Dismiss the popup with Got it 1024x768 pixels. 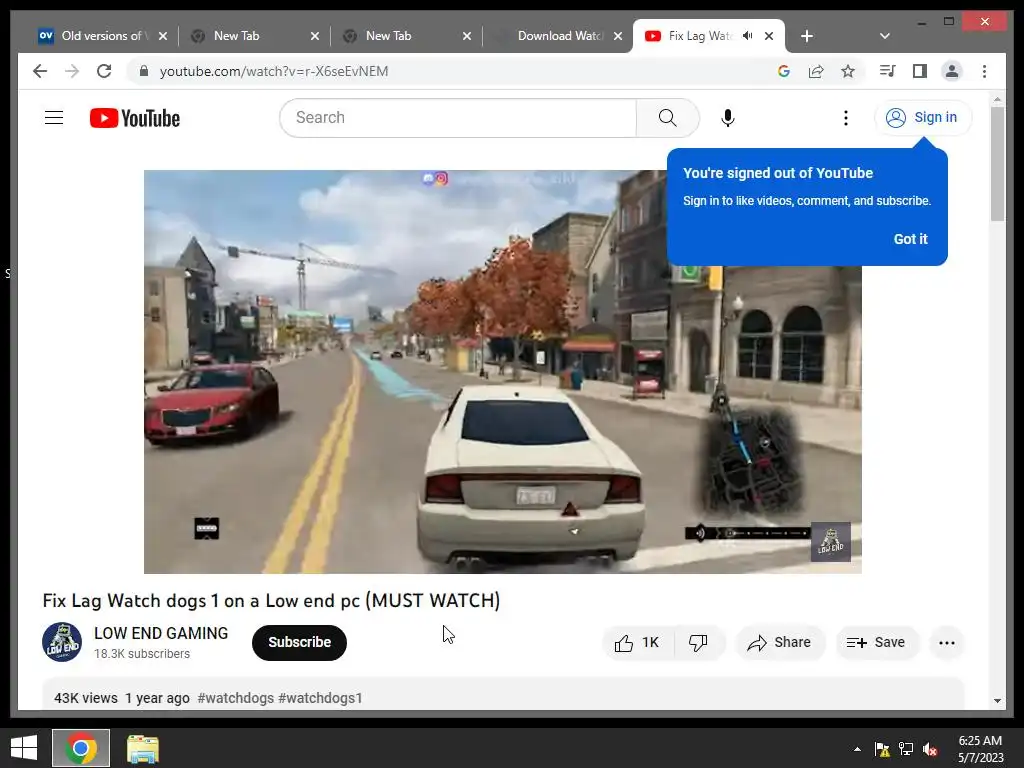click(910, 239)
